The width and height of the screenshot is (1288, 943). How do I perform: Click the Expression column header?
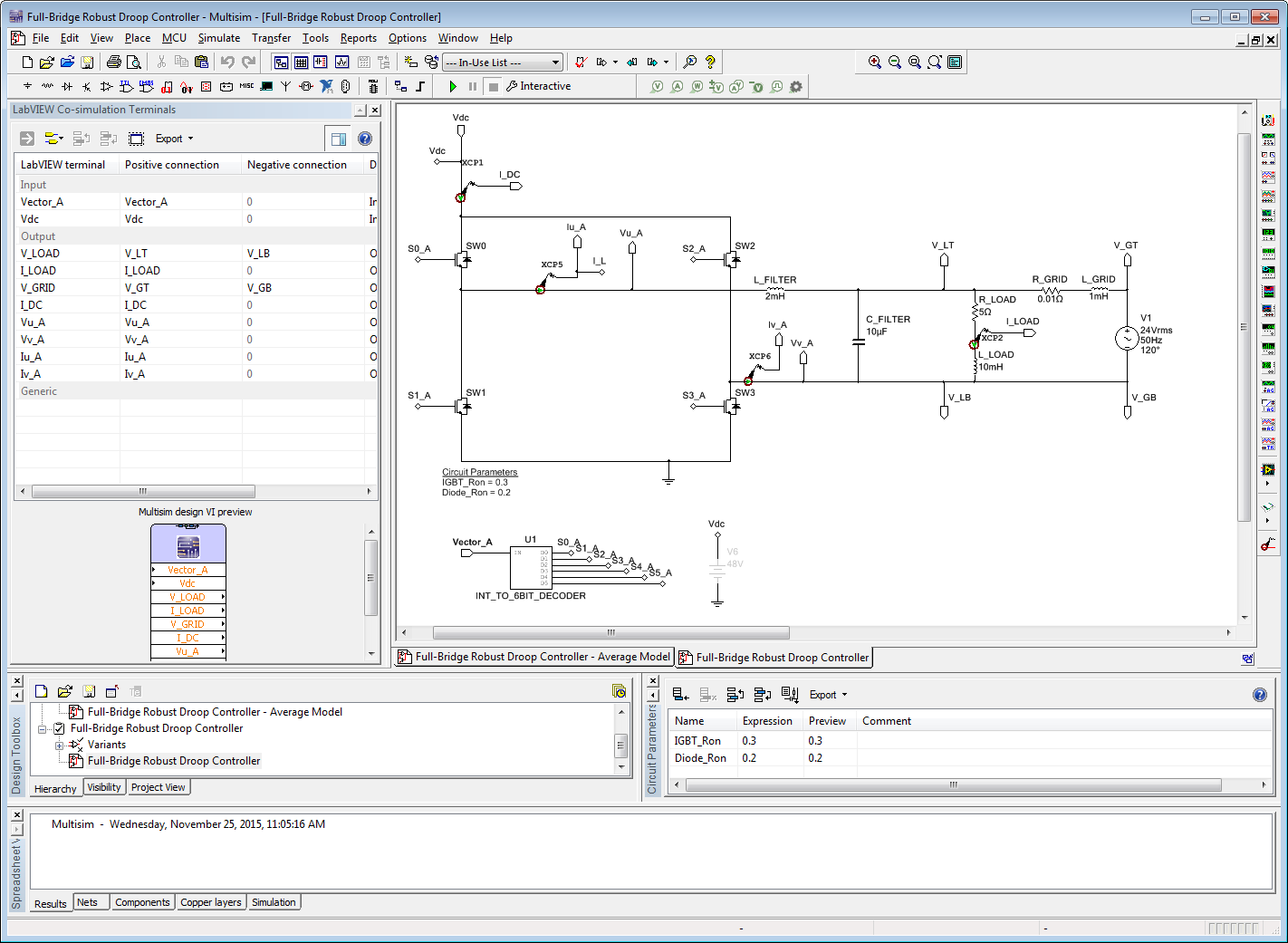769,721
